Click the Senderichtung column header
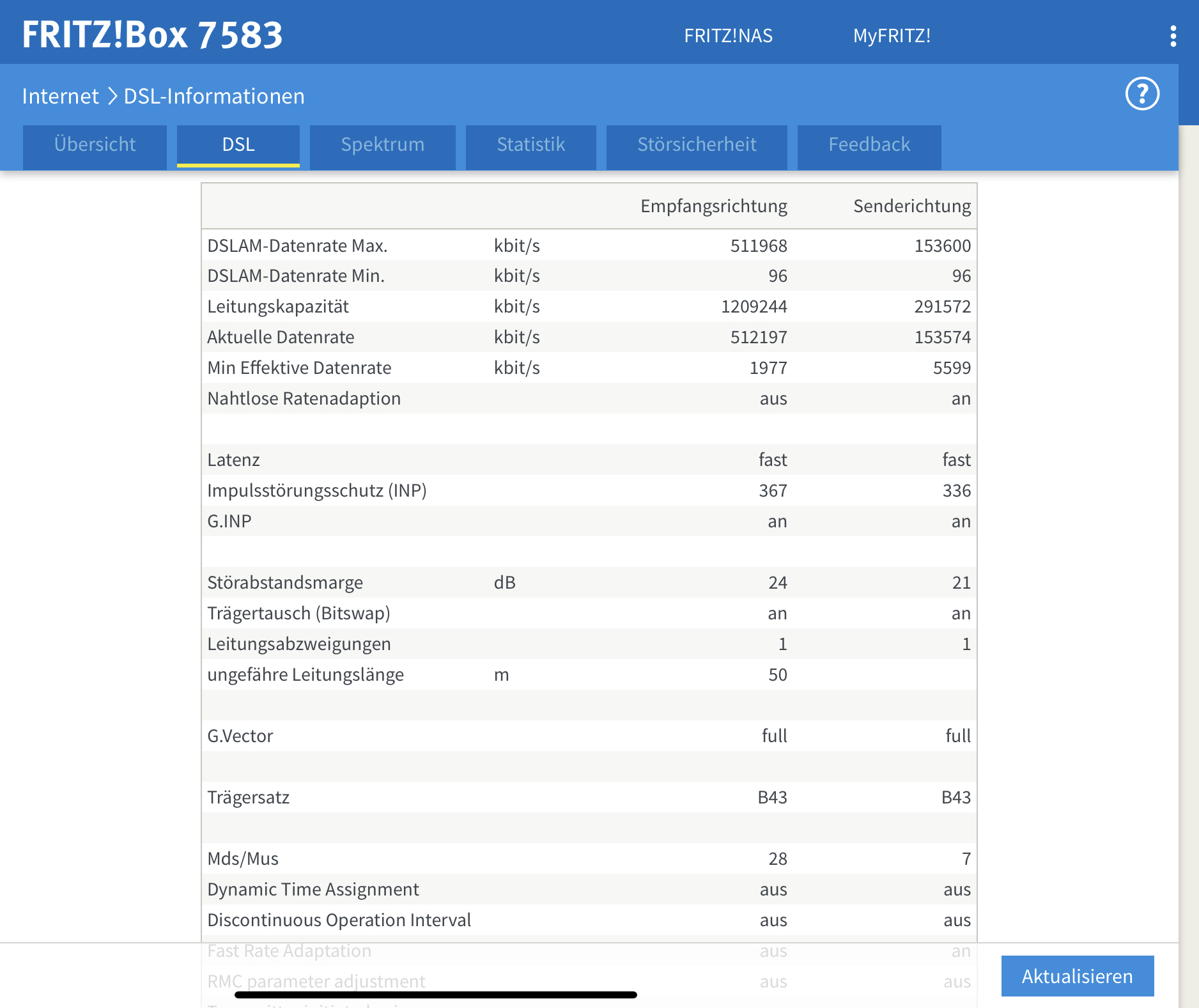Viewport: 1199px width, 1008px height. 912,206
